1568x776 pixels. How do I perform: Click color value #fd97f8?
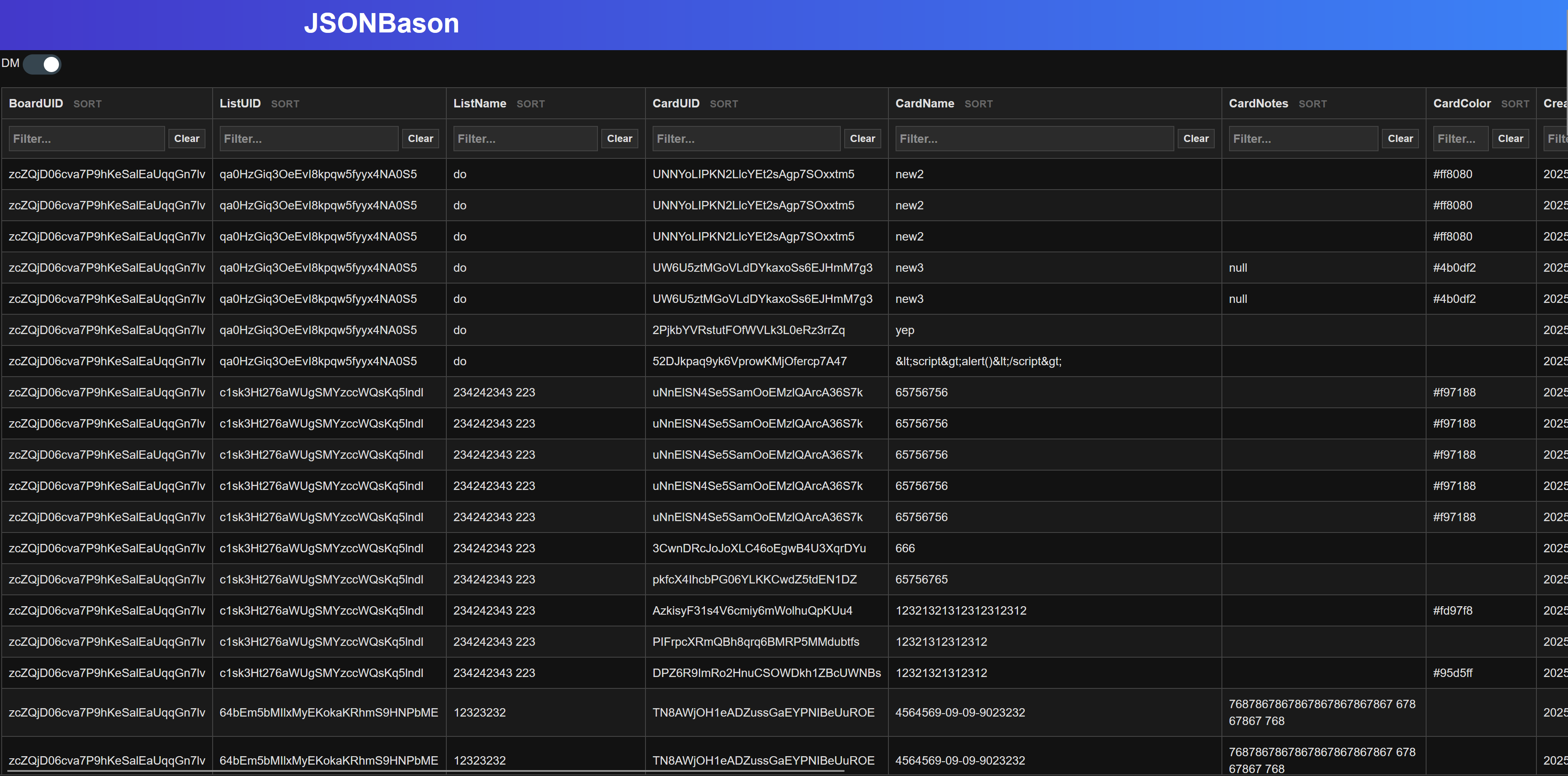pos(1452,610)
